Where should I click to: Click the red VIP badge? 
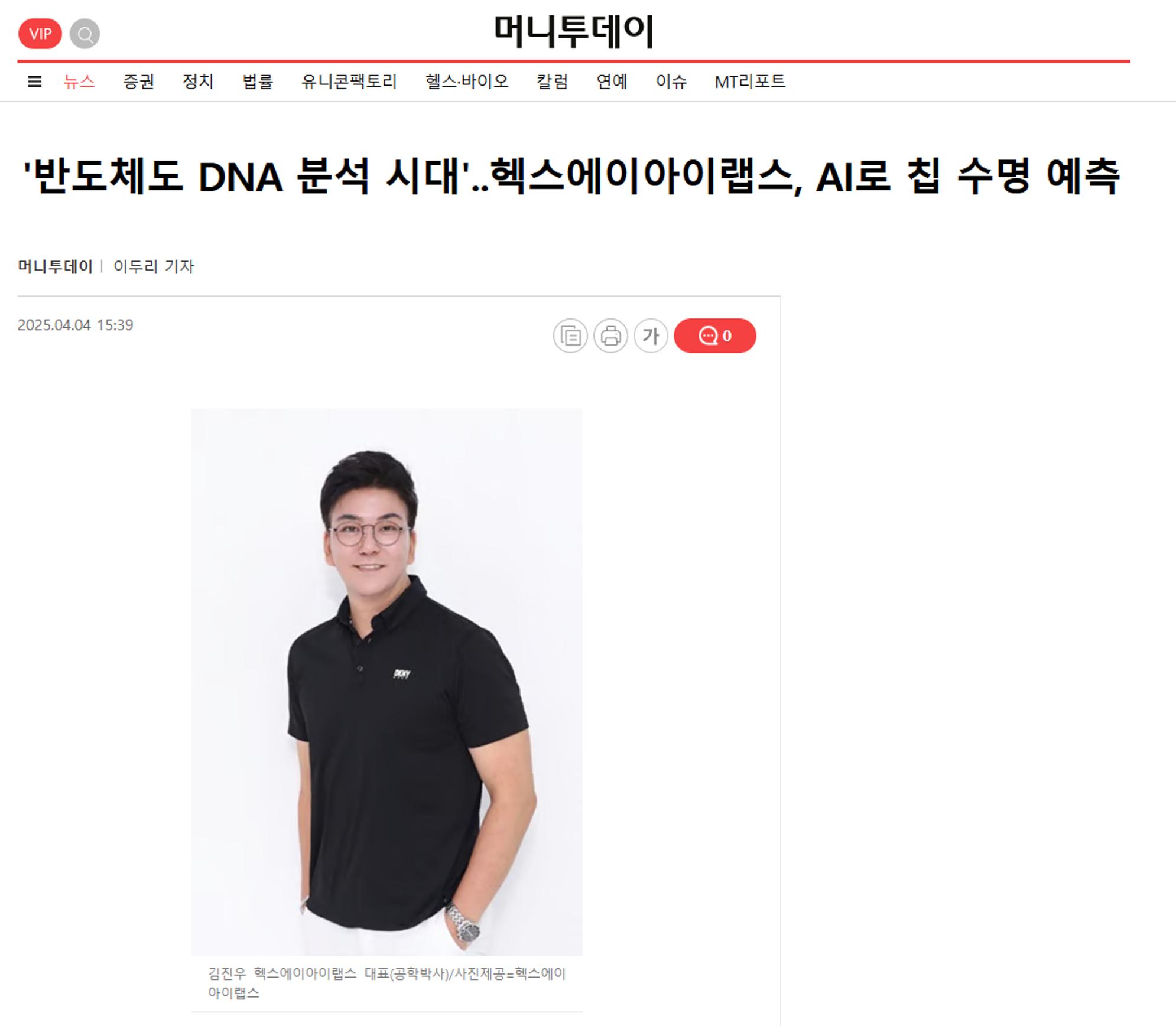[x=40, y=34]
